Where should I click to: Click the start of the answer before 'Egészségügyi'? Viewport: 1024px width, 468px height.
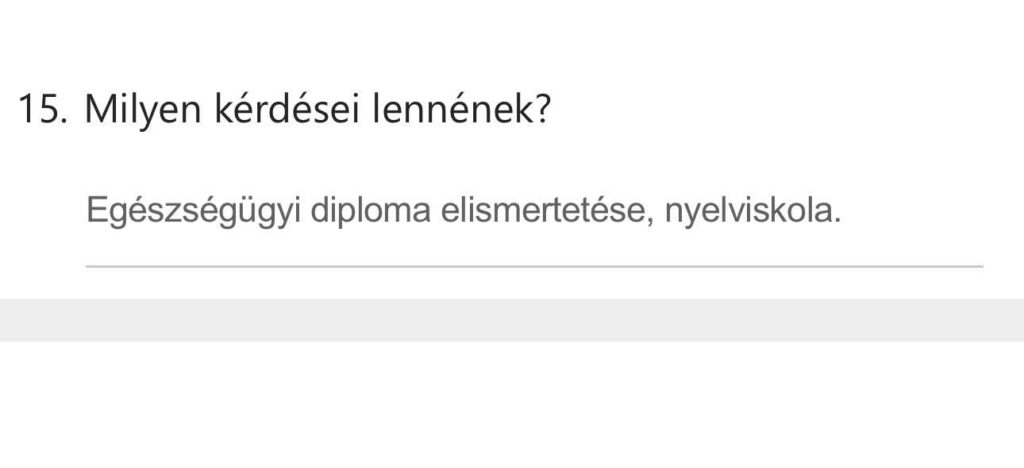coord(88,213)
